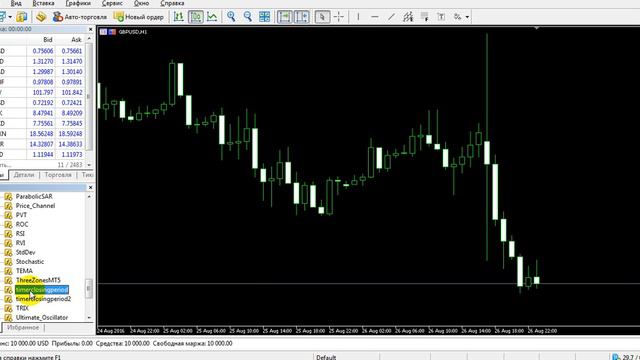Open the dropdown arrow beside first toolbar icon
This screenshot has height=360, width=640.
click(10, 17)
